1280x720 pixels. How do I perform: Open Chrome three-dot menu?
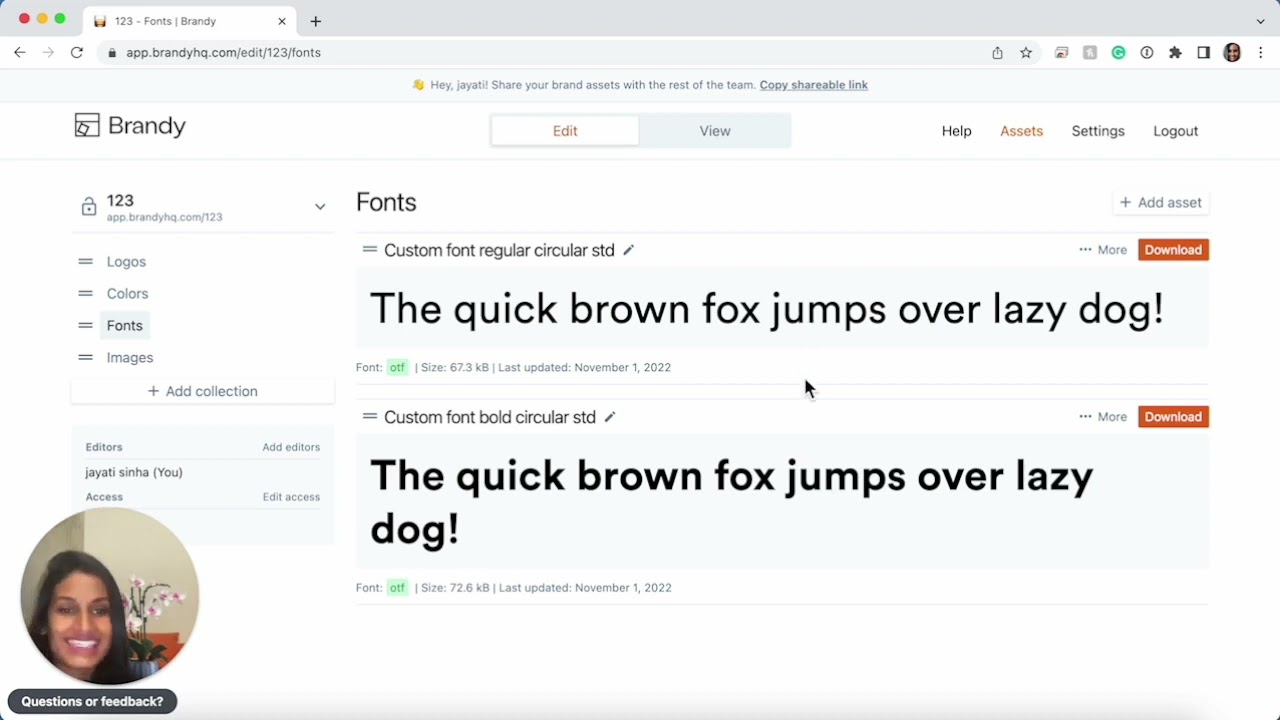click(x=1260, y=53)
